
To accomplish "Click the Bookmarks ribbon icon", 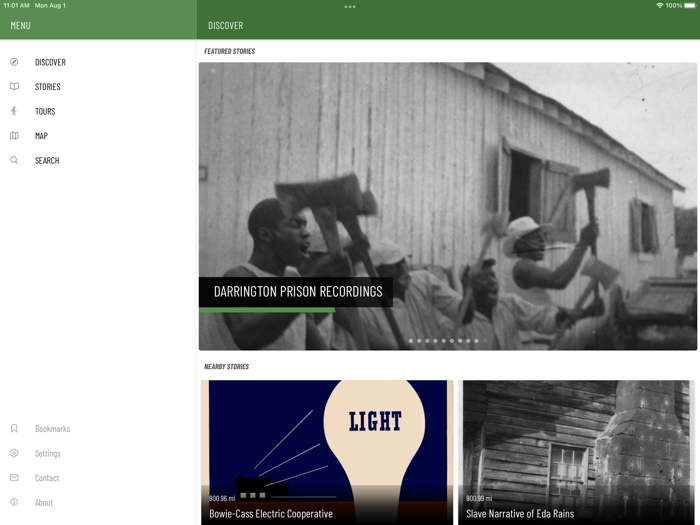I will pyautogui.click(x=14, y=429).
